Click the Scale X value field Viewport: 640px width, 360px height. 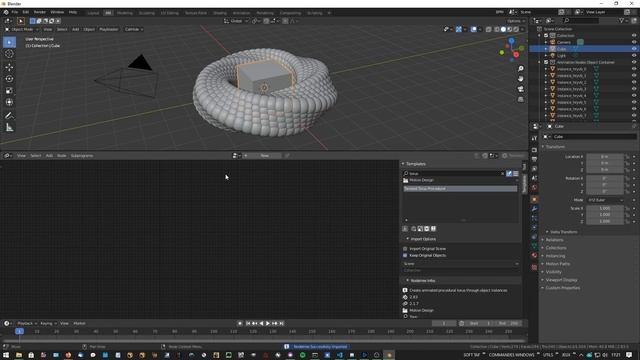tap(605, 208)
